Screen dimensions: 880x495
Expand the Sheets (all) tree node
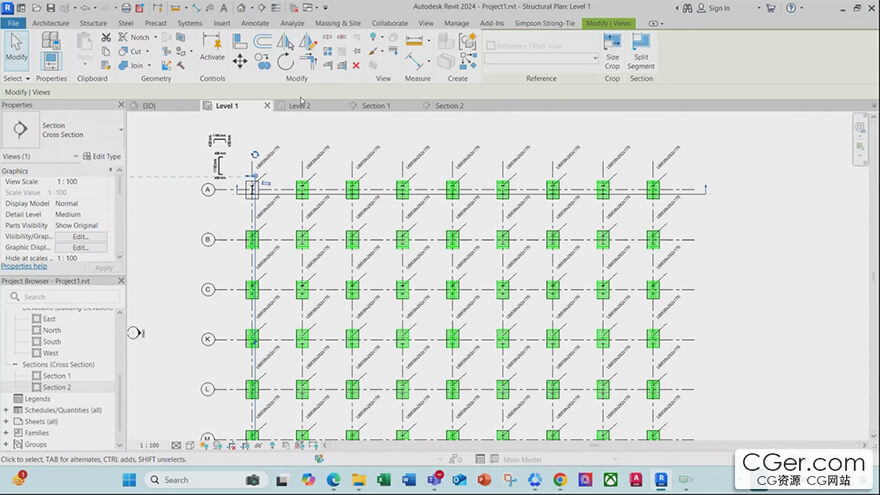pyautogui.click(x=6, y=422)
